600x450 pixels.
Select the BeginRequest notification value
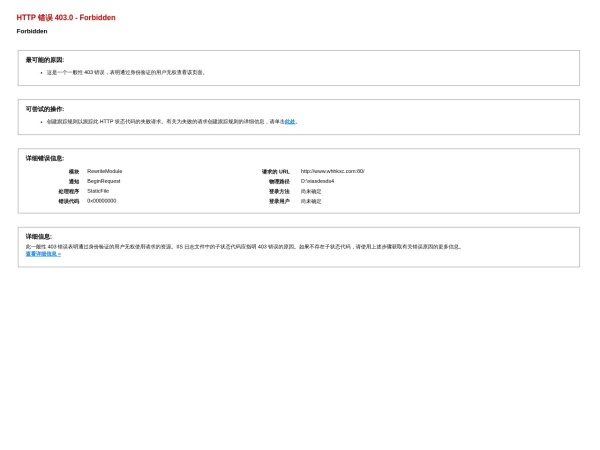coord(103,181)
